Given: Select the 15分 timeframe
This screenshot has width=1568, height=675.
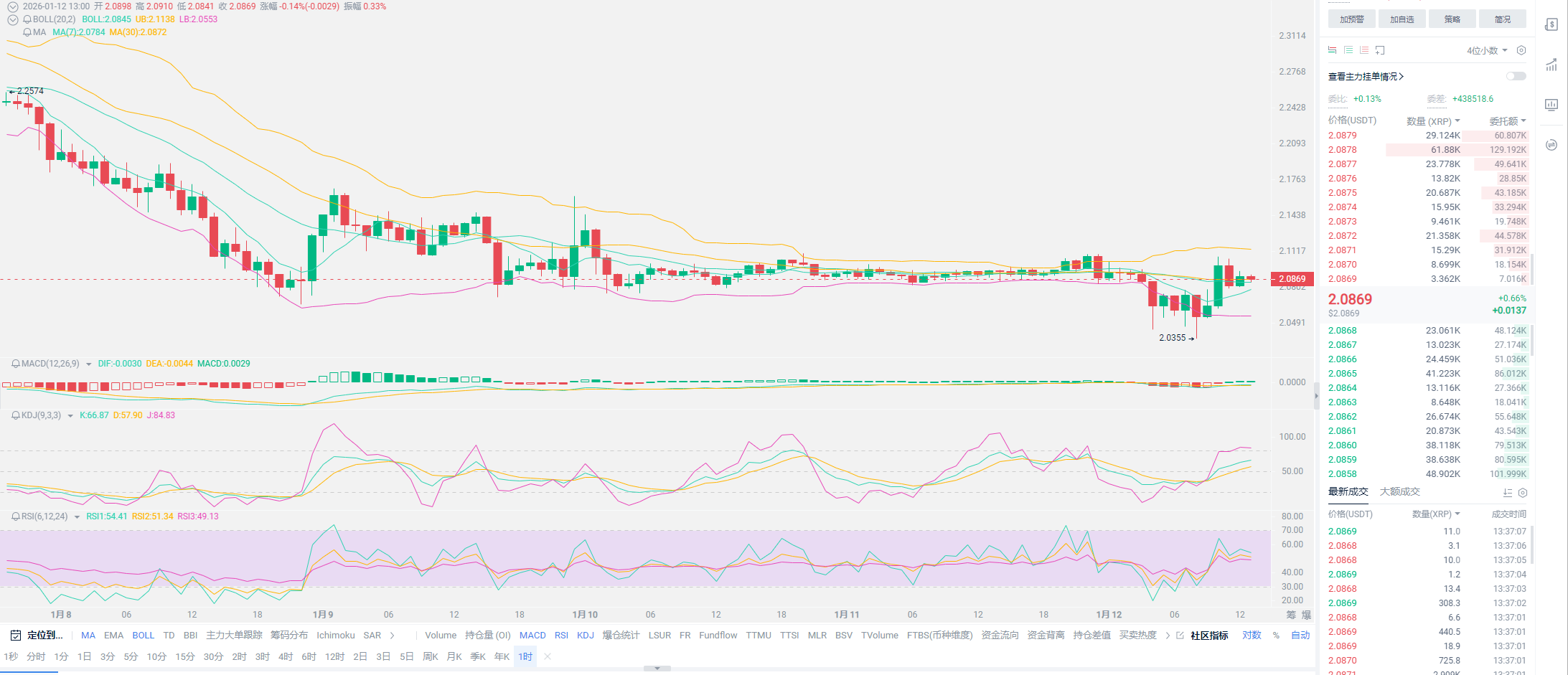Looking at the screenshot, I should pos(184,657).
